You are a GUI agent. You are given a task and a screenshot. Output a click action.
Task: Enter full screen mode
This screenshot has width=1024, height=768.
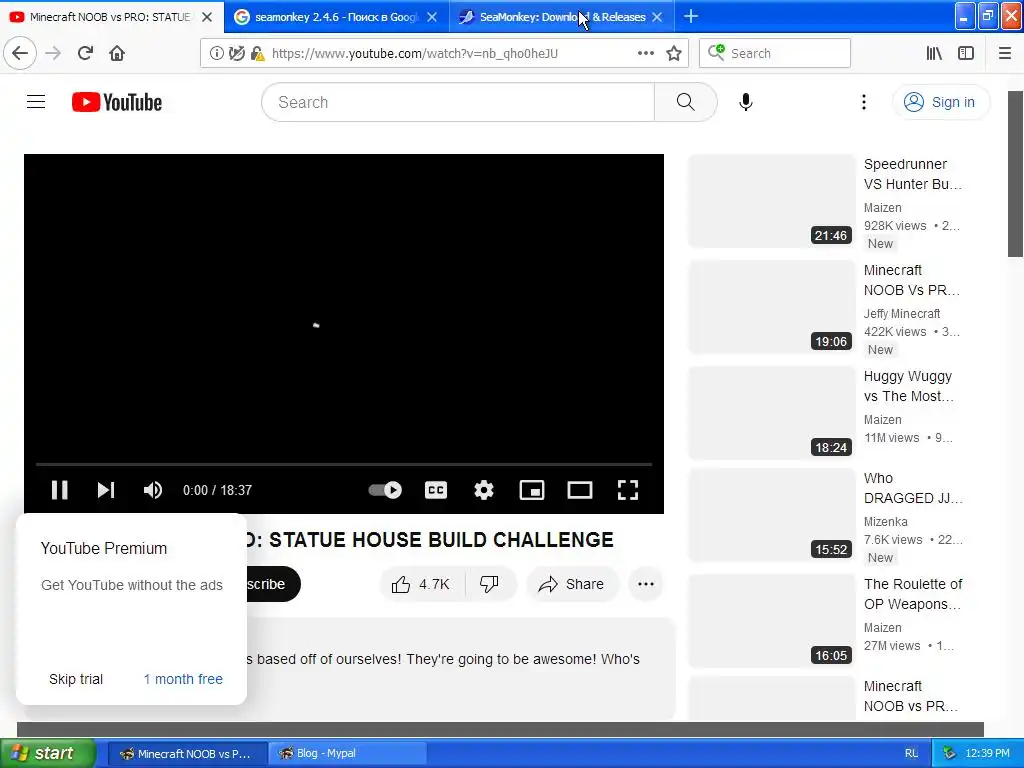[628, 490]
